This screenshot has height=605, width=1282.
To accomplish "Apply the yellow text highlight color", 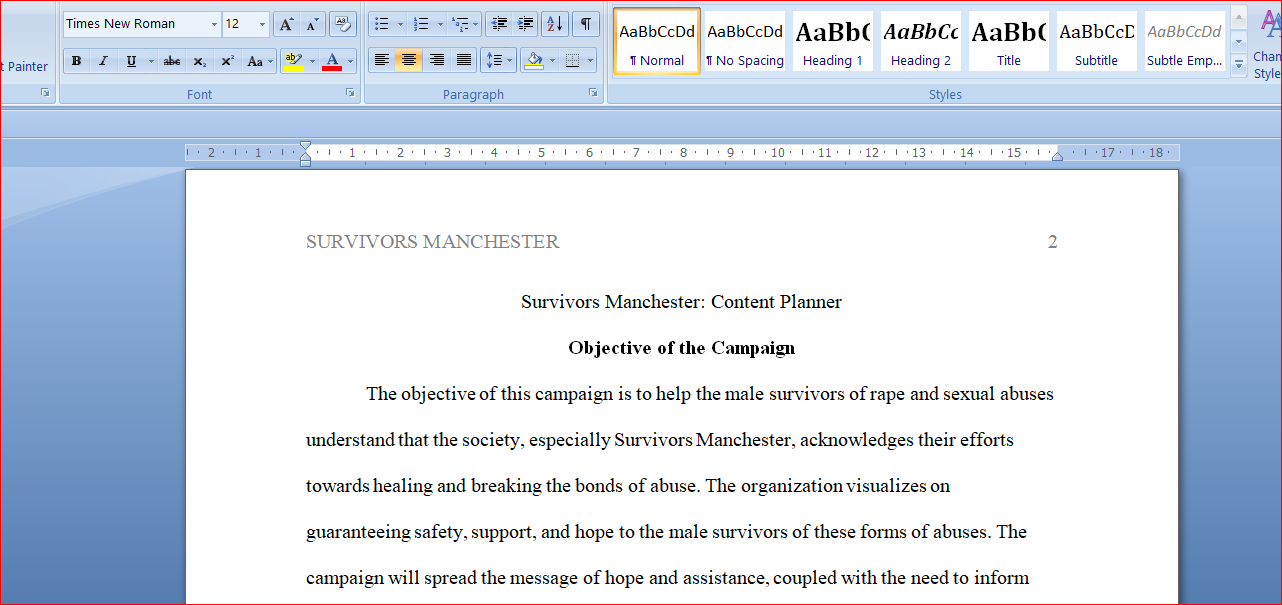I will 292,61.
